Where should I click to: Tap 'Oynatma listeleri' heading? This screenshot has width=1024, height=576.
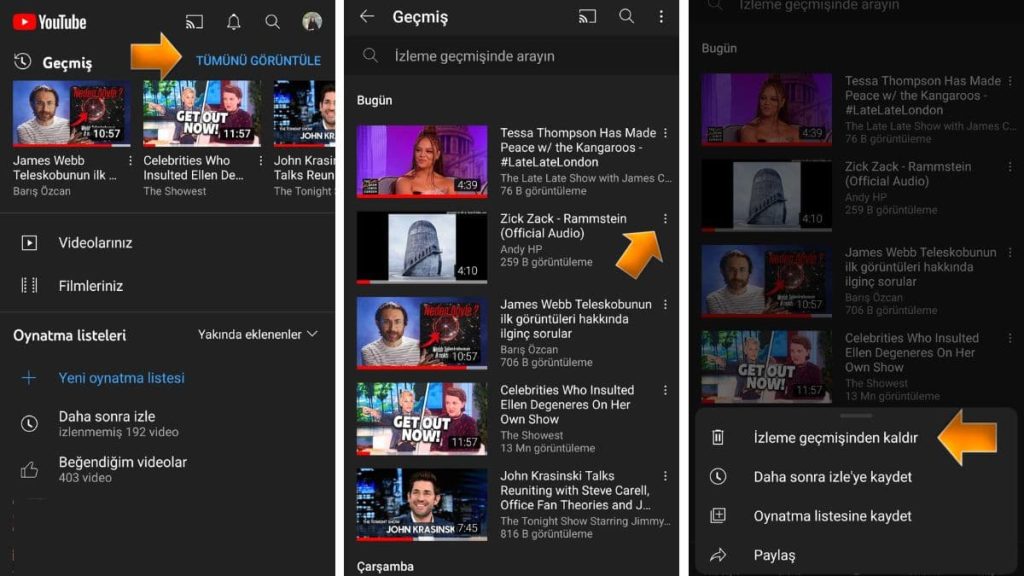(70, 336)
